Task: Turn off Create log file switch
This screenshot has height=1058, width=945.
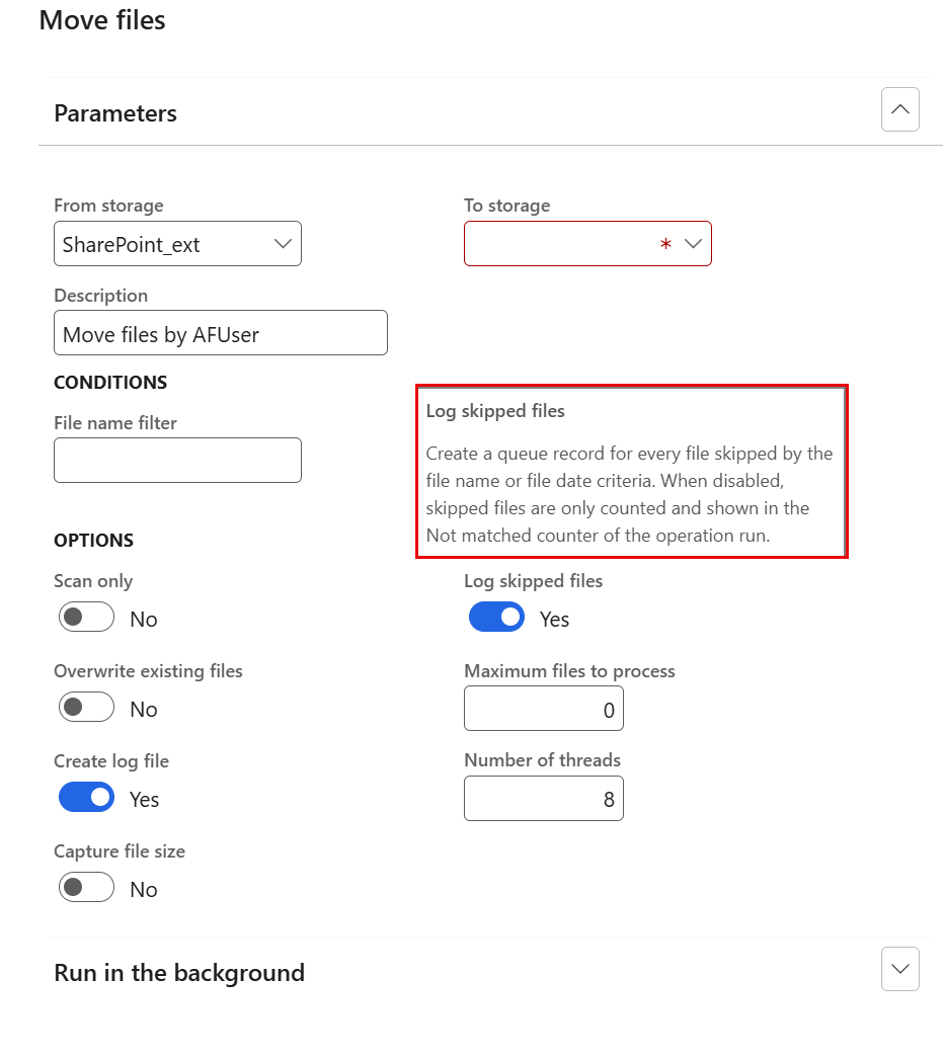Action: pos(86,797)
